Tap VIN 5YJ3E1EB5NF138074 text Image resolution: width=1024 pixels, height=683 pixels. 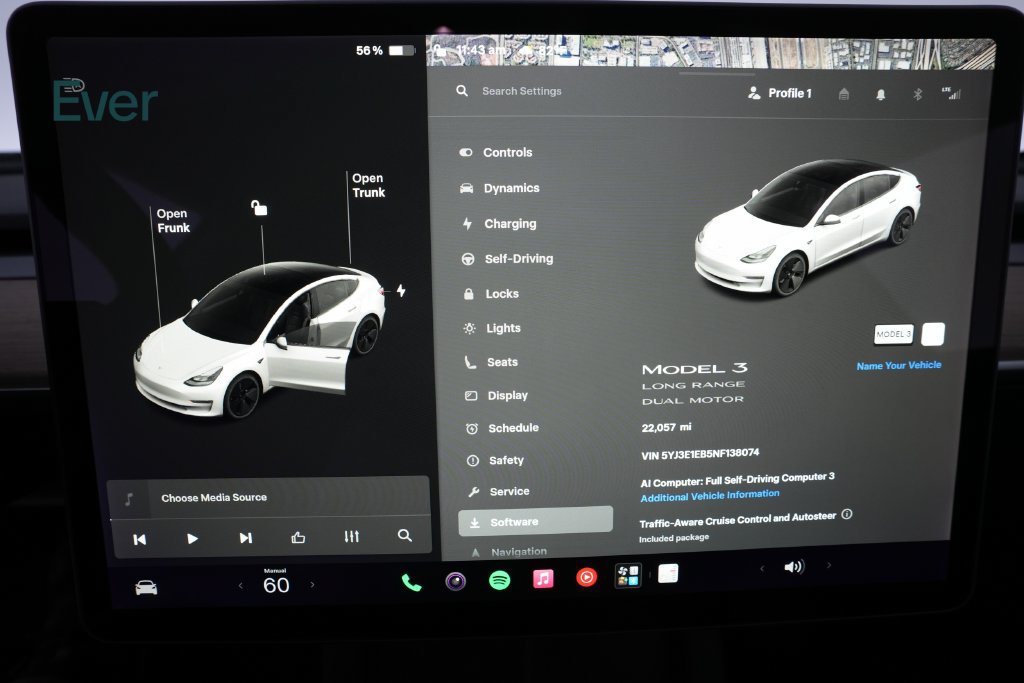pos(700,454)
